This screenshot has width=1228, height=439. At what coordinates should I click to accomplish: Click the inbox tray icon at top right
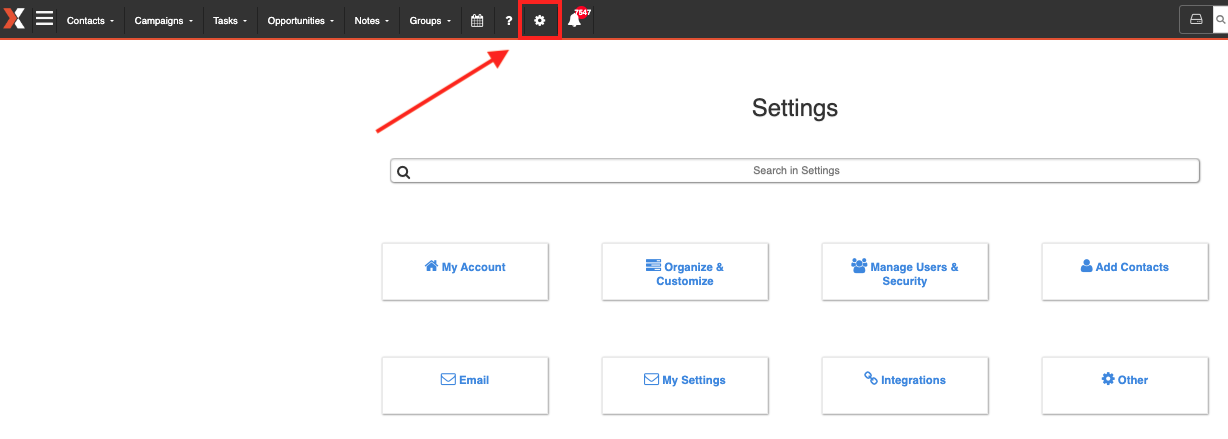[x=1195, y=19]
